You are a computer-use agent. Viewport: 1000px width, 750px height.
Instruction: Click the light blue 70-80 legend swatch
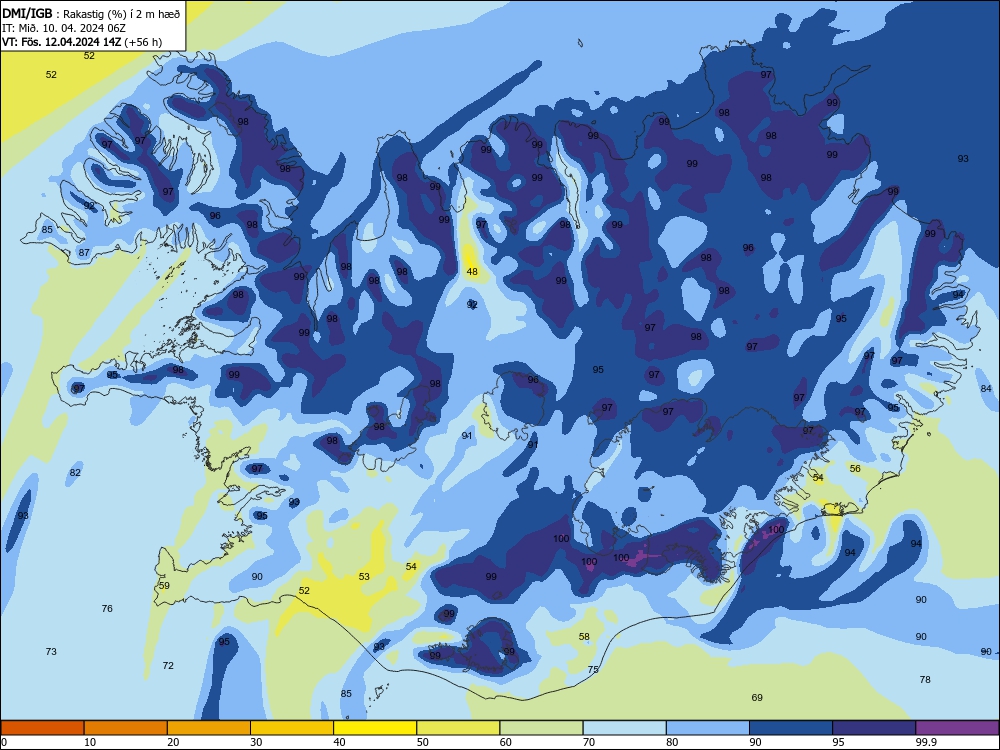pyautogui.click(x=624, y=728)
